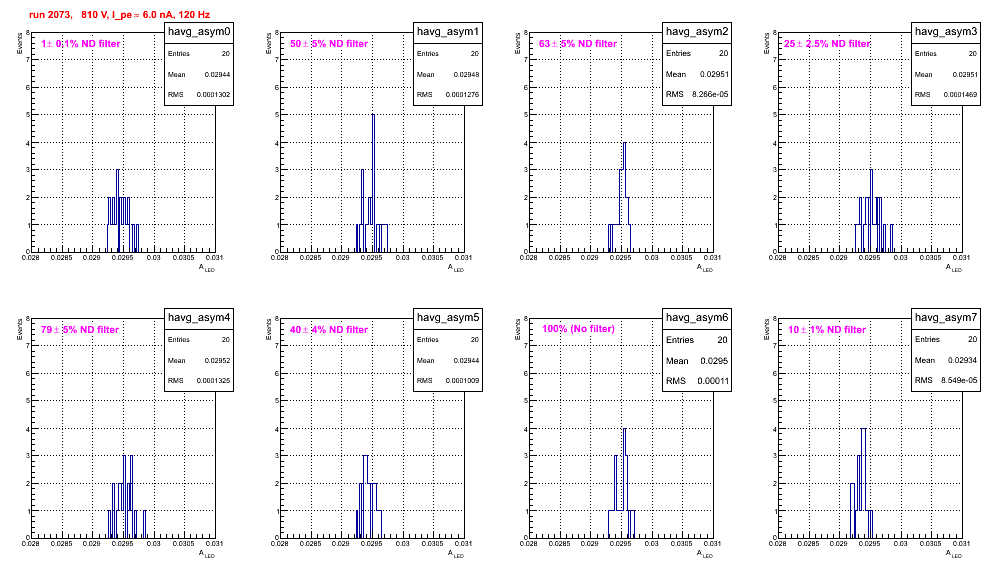
Task: Click the '40± 4% ND filter' label
Action: pos(329,330)
